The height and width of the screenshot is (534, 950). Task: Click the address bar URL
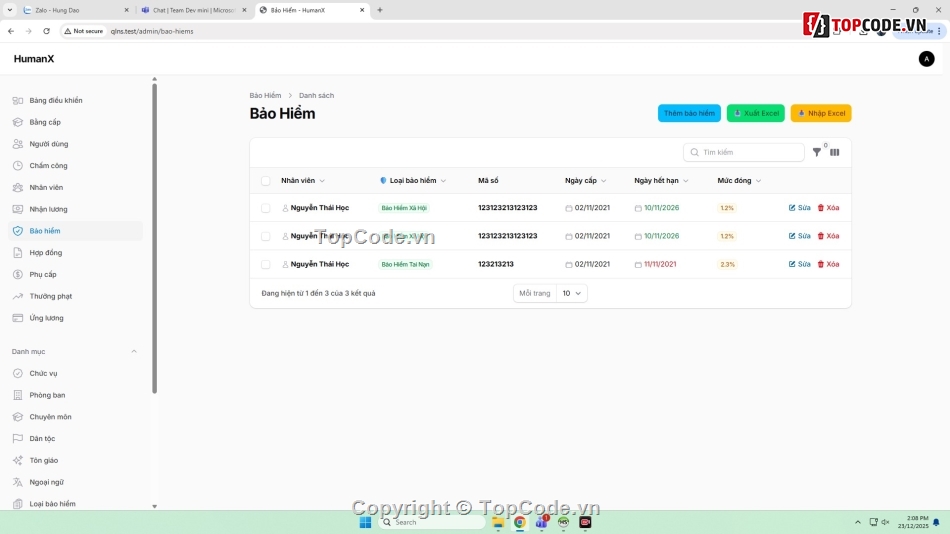(x=152, y=32)
